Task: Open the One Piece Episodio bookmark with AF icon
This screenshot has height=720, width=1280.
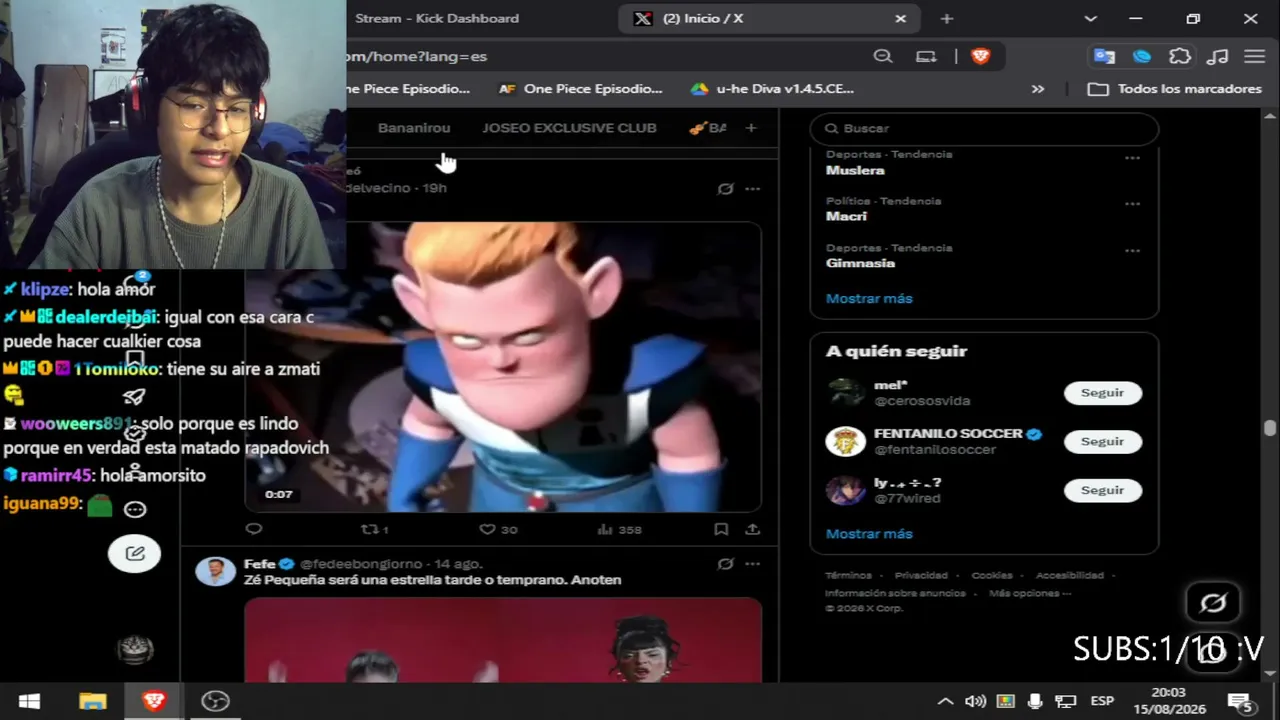Action: (581, 89)
